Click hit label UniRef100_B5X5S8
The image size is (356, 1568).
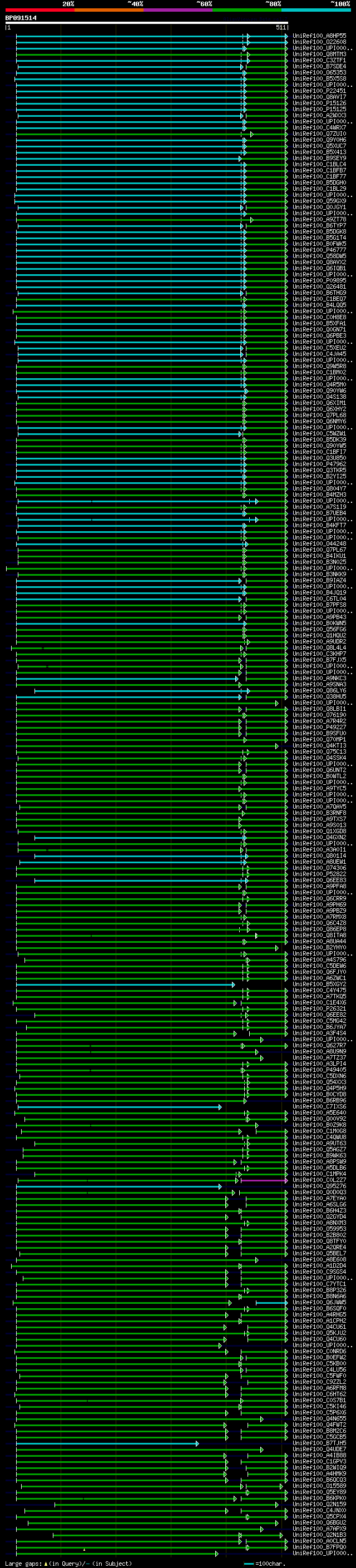coord(319,78)
